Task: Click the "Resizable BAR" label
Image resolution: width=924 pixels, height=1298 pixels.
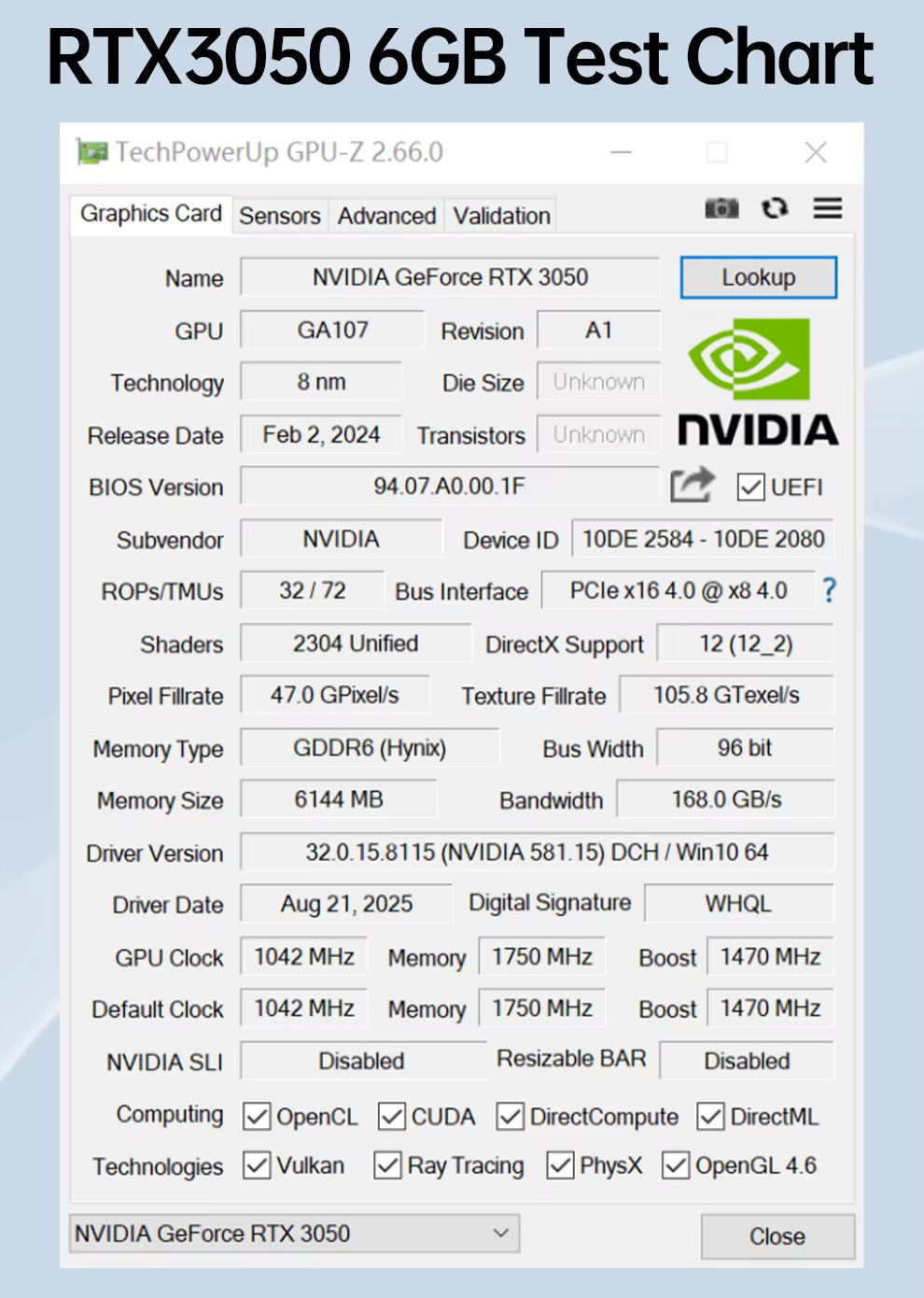Action: click(x=571, y=1059)
